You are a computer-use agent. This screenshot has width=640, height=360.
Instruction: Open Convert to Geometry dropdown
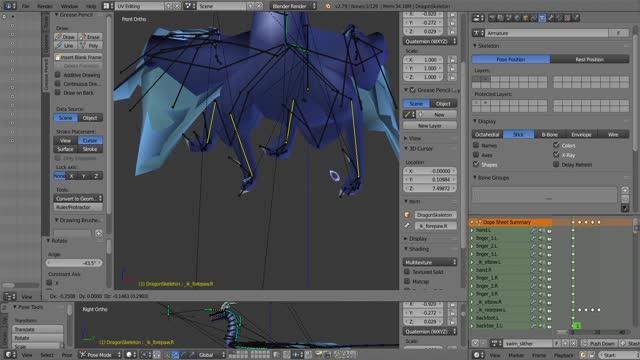coord(78,198)
